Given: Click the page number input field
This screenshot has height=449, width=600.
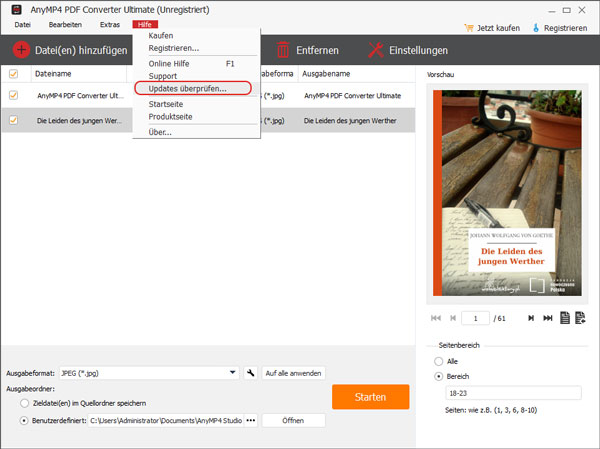Looking at the screenshot, I should (x=475, y=318).
